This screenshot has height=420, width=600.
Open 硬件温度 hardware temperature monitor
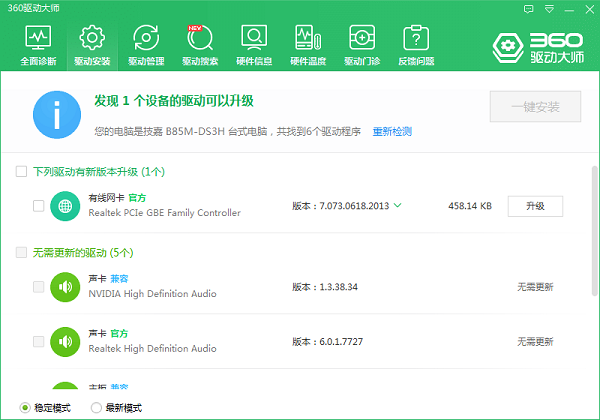pyautogui.click(x=308, y=45)
